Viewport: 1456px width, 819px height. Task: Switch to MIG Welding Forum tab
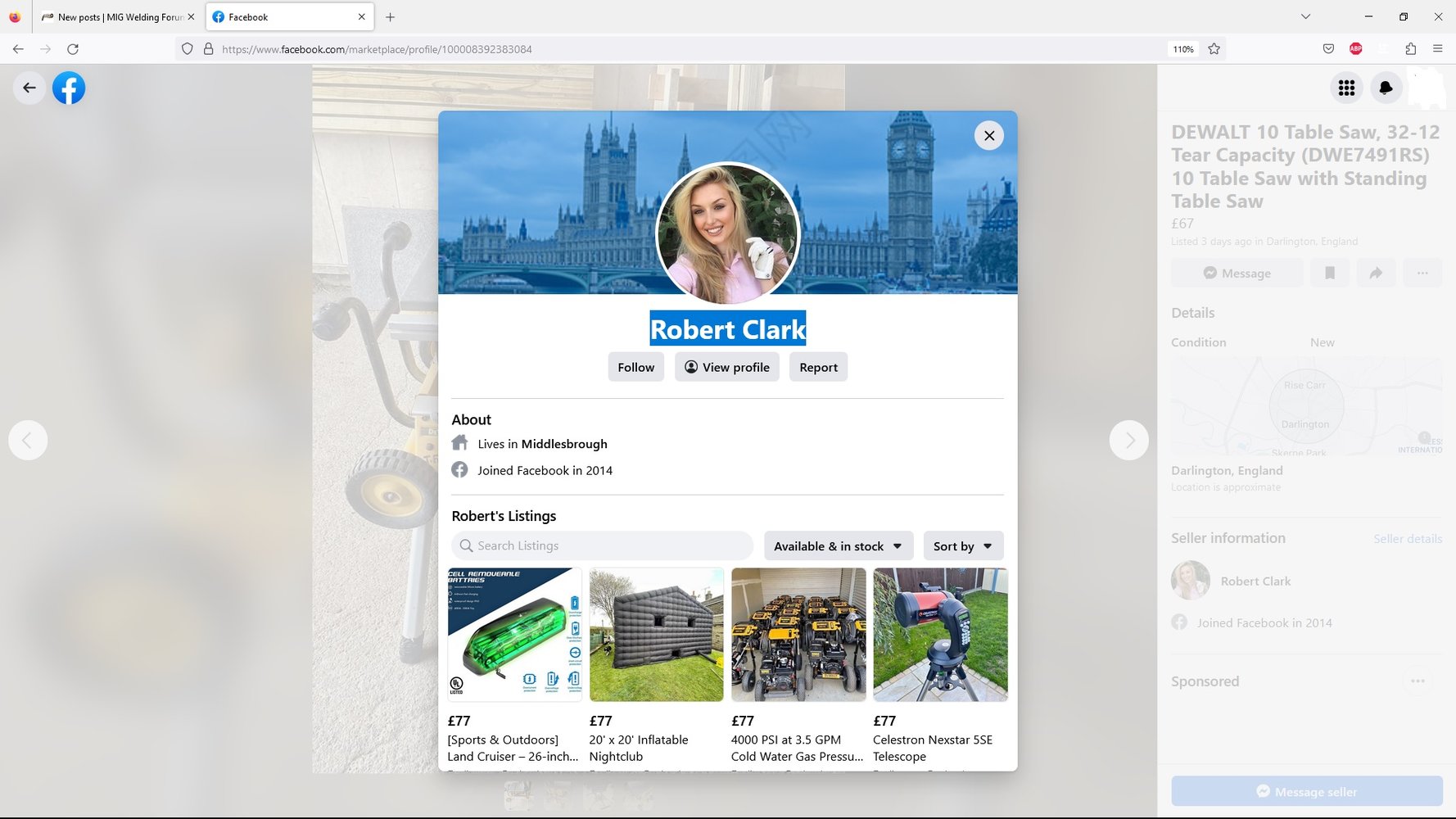(118, 16)
